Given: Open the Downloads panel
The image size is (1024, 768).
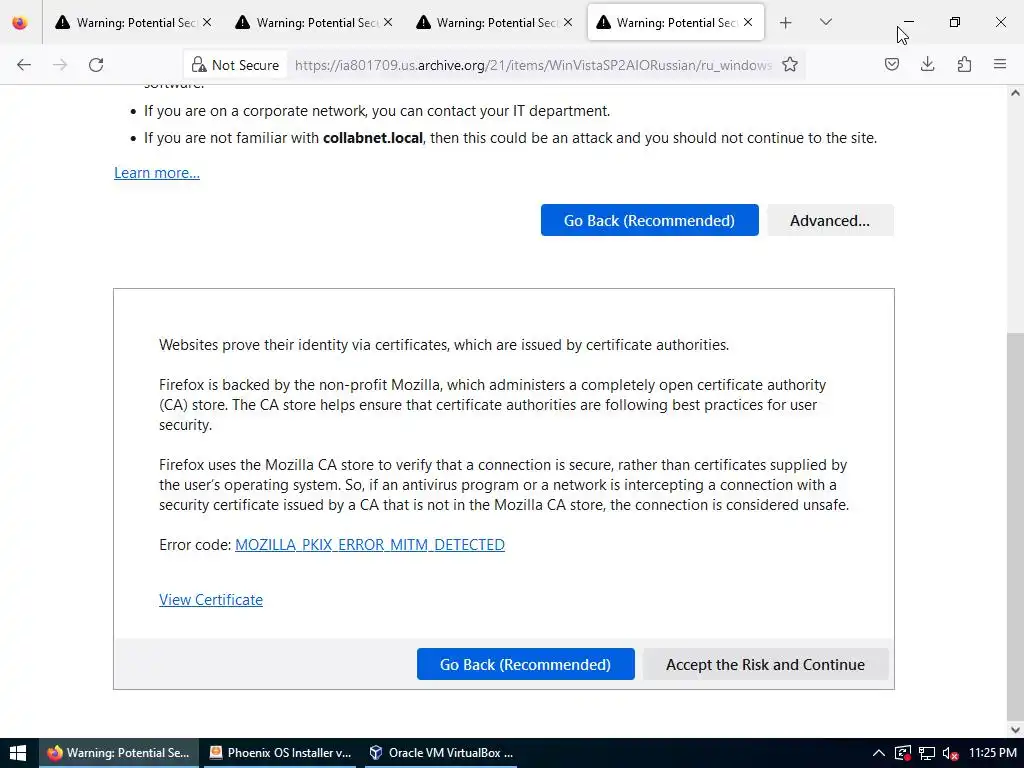Looking at the screenshot, I should coord(927,64).
